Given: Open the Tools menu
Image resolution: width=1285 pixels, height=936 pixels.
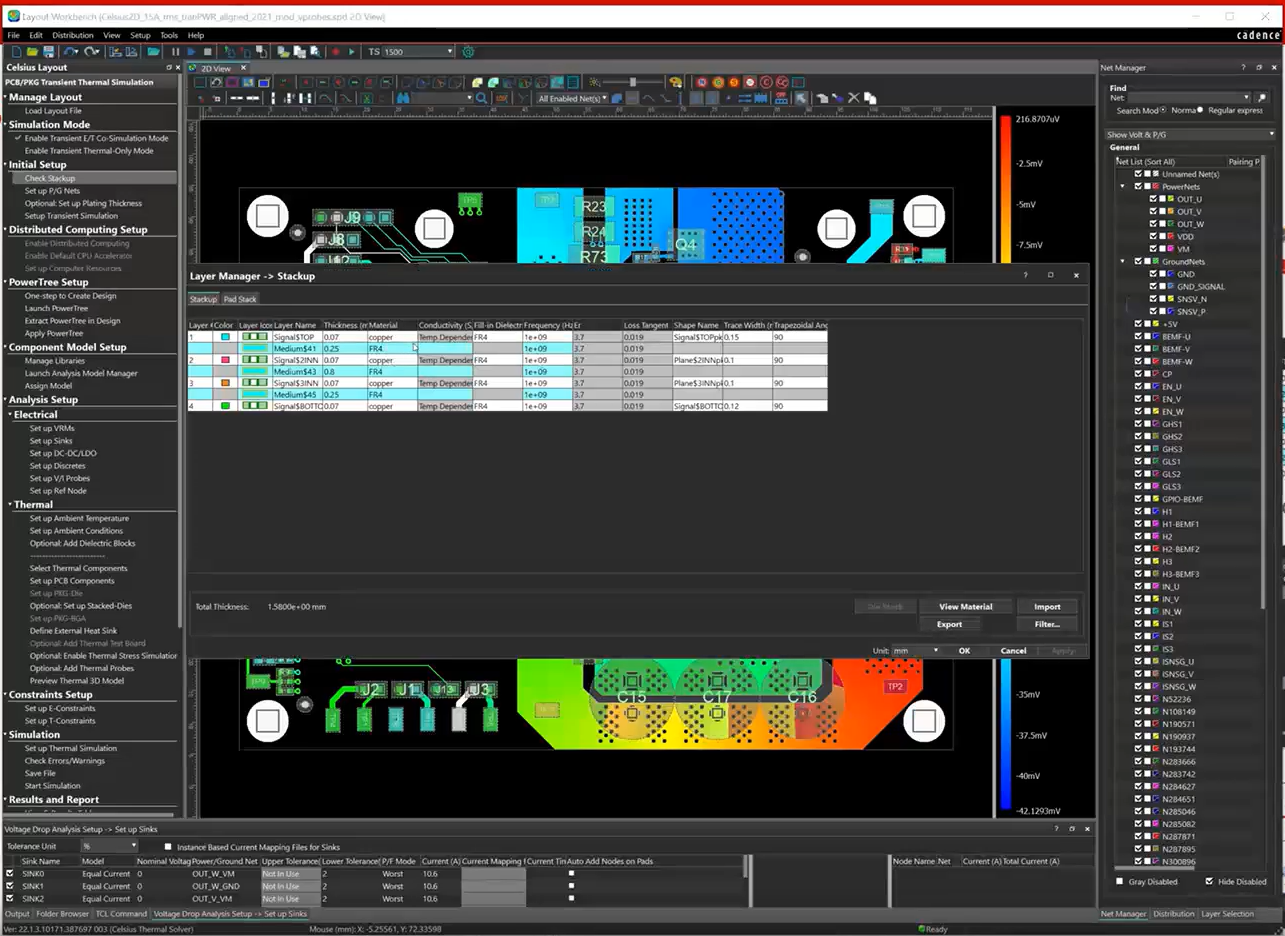Looking at the screenshot, I should coord(169,35).
